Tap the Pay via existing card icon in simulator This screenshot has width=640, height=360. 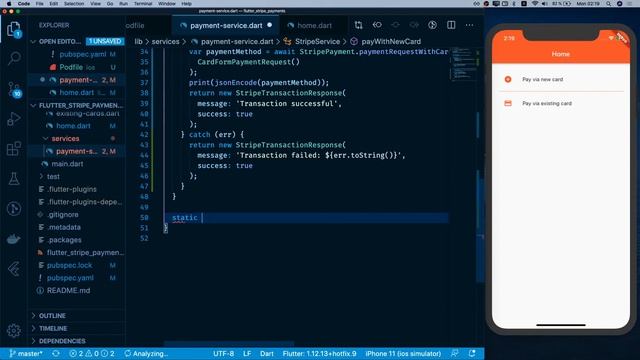(x=508, y=103)
